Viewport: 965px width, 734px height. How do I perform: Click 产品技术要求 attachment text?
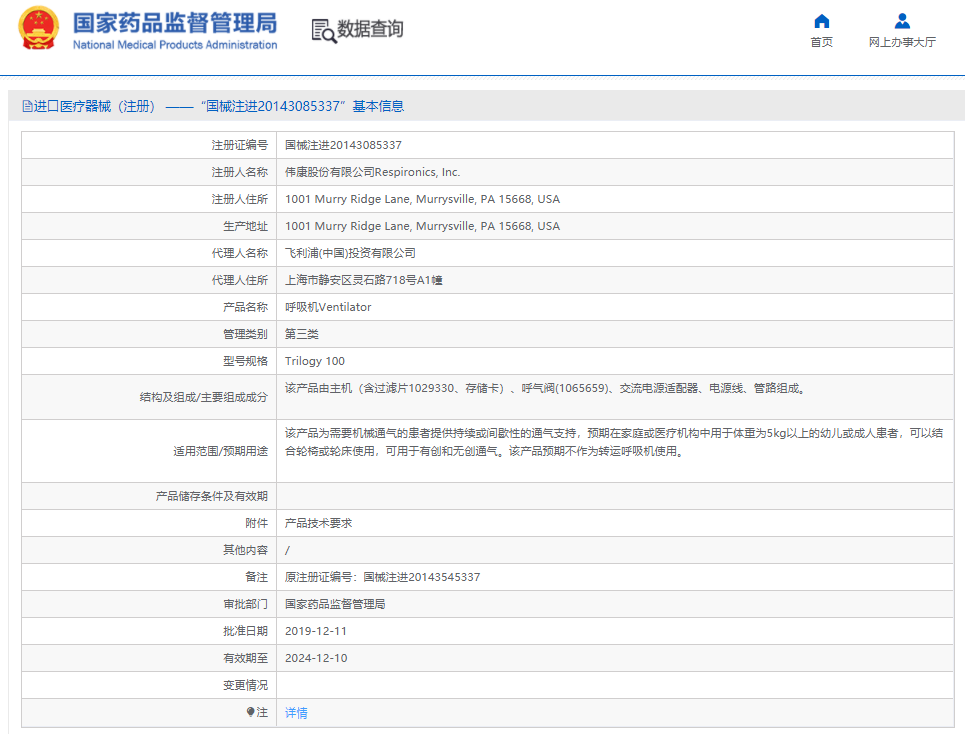[x=318, y=523]
